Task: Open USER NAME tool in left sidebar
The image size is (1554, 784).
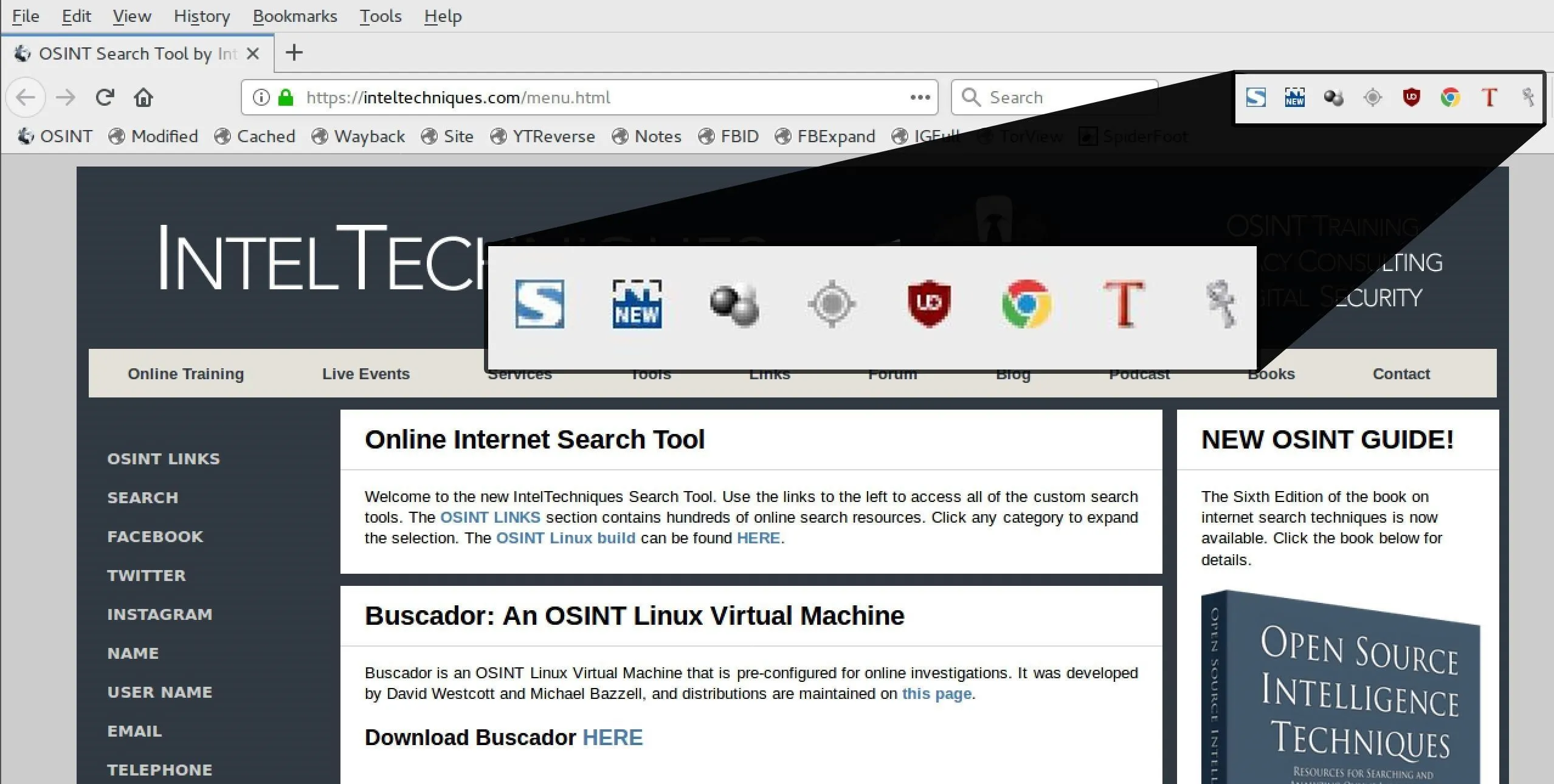Action: (x=160, y=692)
